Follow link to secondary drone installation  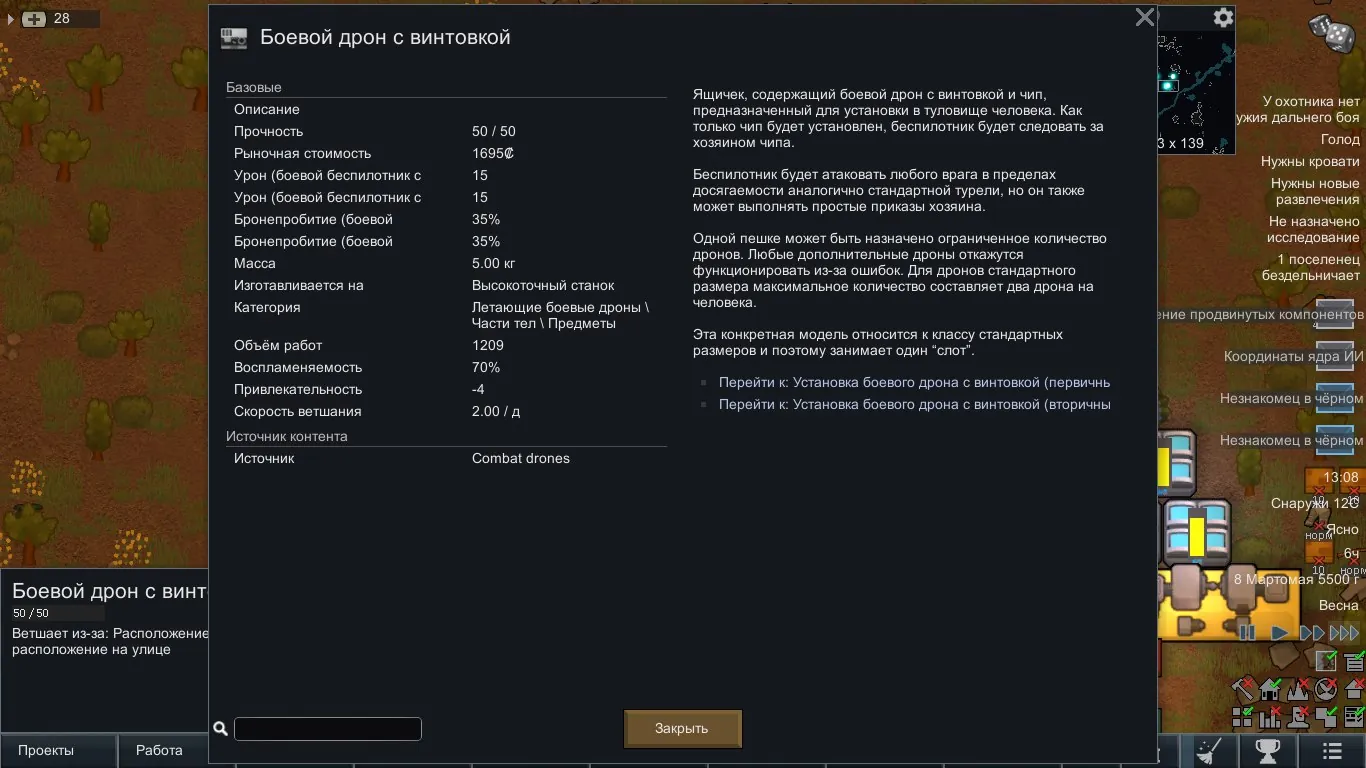point(914,404)
